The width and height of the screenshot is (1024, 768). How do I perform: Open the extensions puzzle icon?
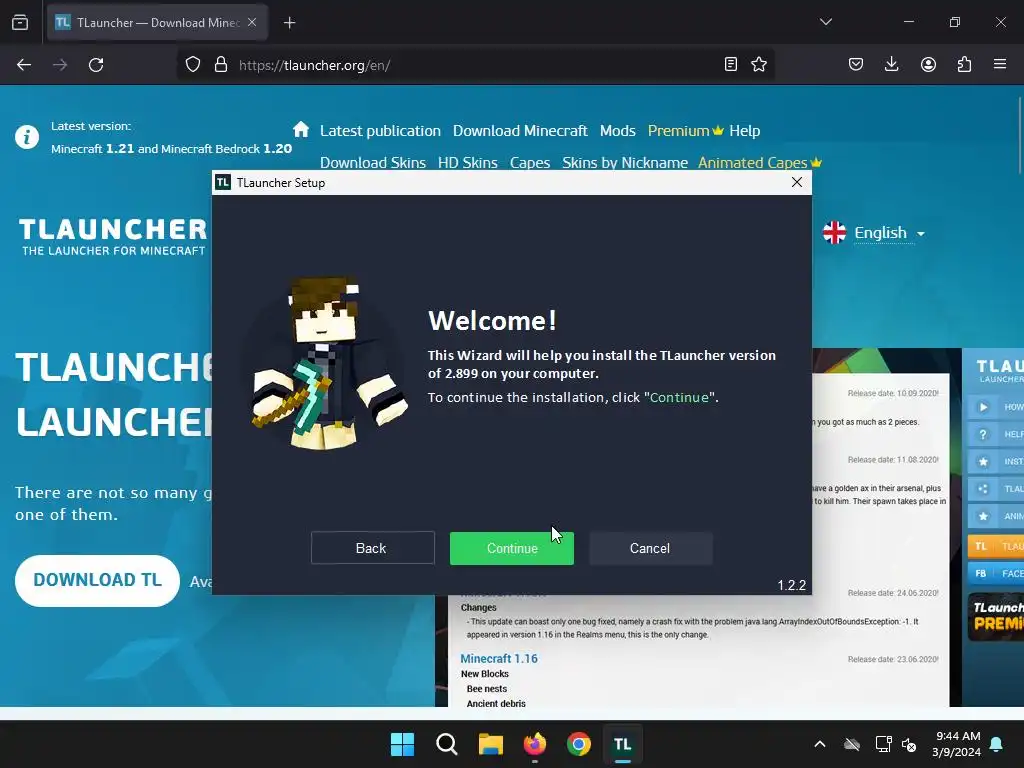point(964,64)
